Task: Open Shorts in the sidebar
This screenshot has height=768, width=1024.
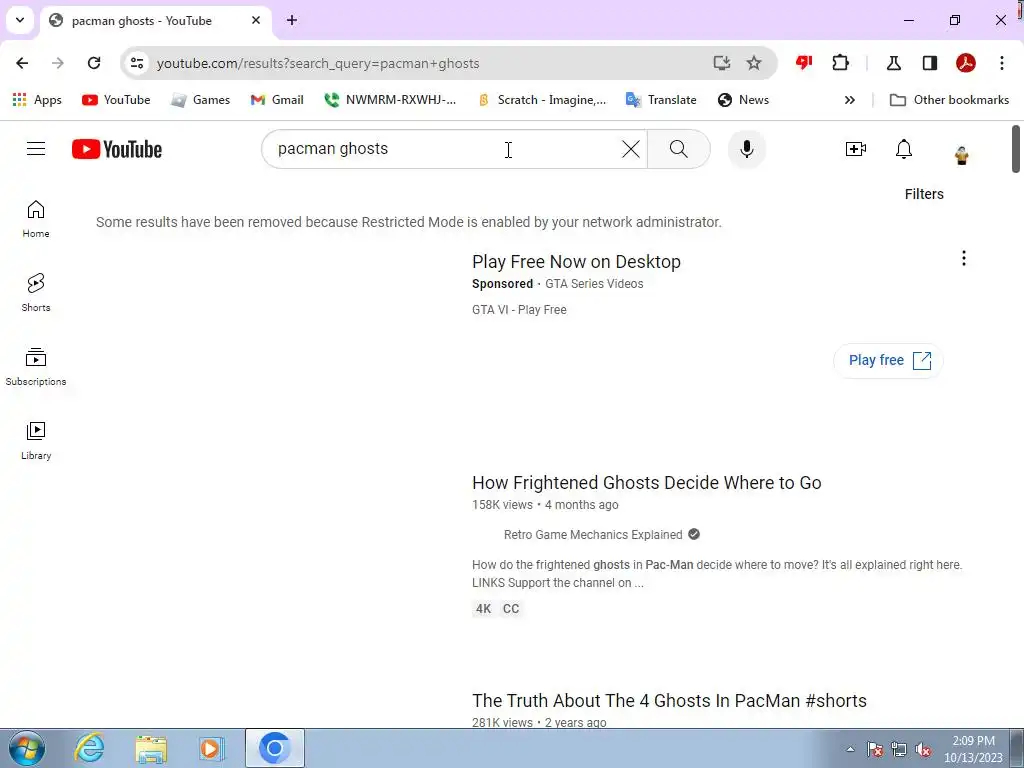Action: tap(36, 293)
